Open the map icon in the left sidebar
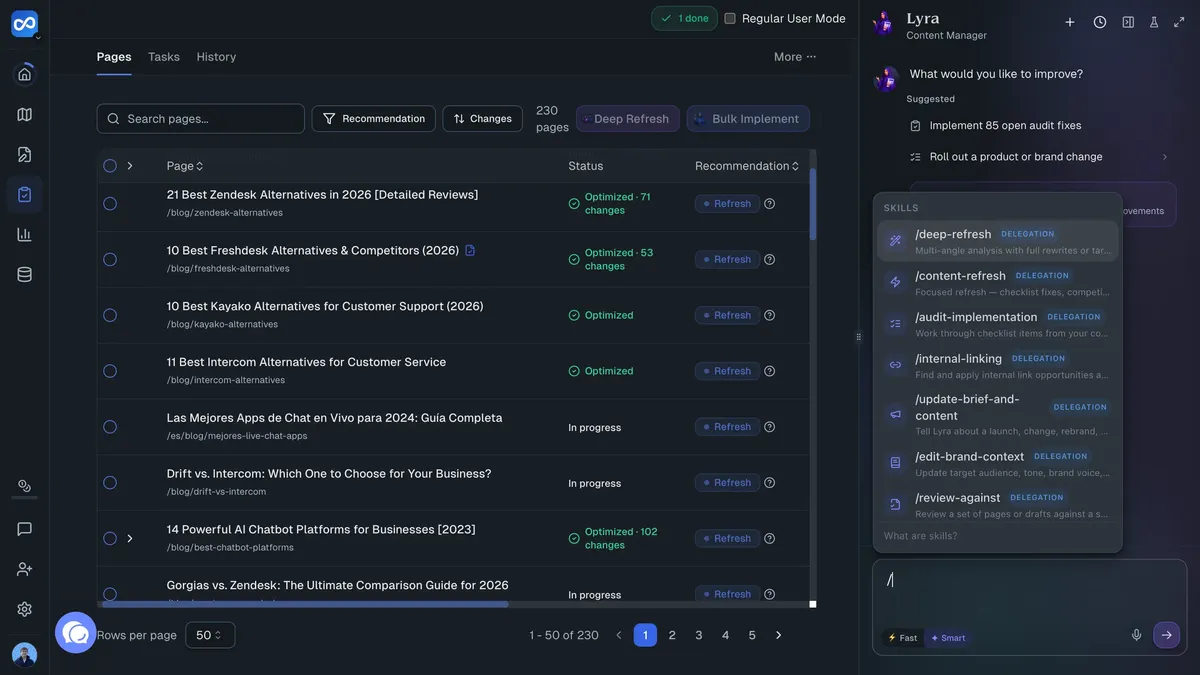Image resolution: width=1200 pixels, height=675 pixels. point(25,114)
